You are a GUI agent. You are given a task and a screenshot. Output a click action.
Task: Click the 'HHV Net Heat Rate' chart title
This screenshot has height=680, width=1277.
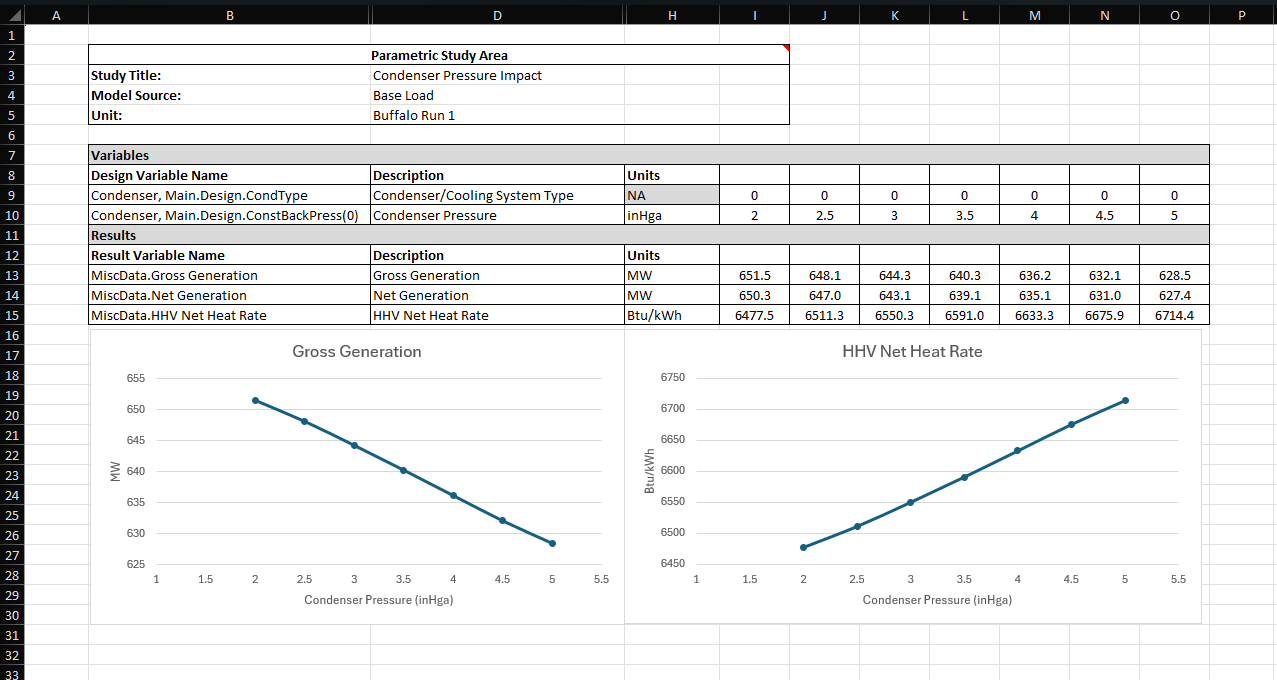click(912, 352)
